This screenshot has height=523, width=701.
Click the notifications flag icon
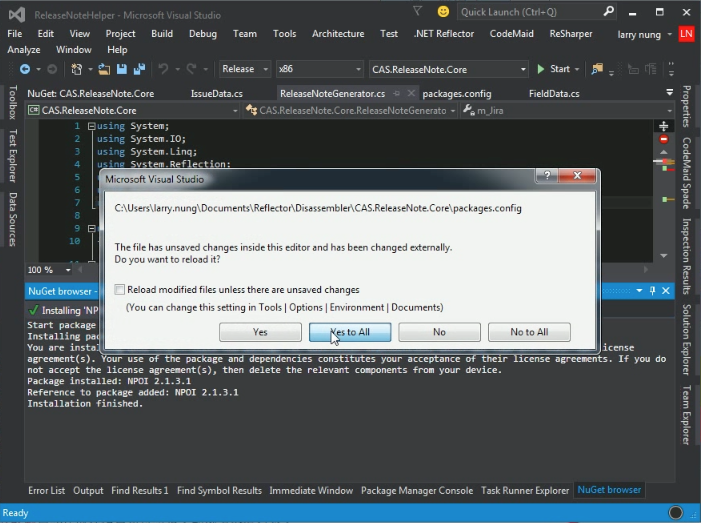tap(417, 11)
